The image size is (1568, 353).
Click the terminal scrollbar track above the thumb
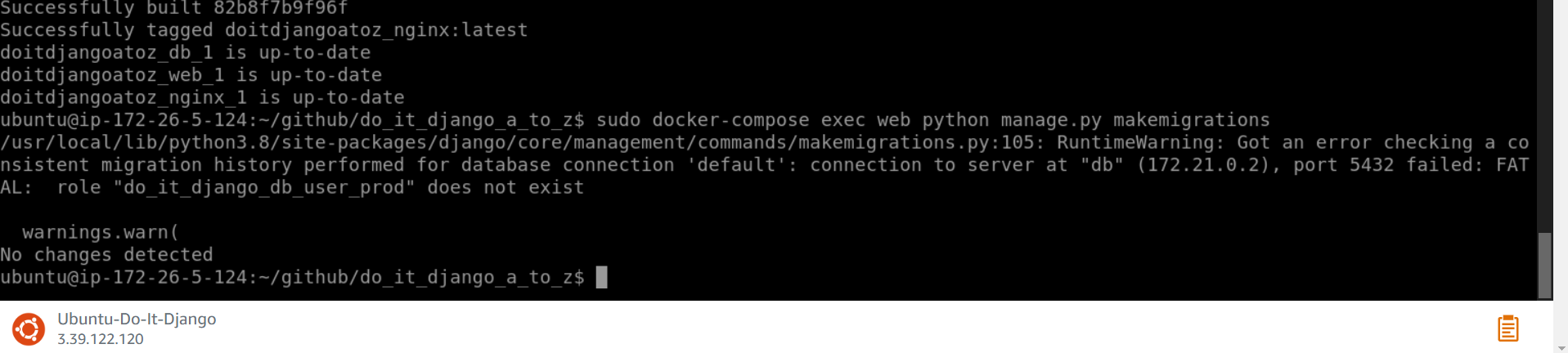[x=1544, y=114]
